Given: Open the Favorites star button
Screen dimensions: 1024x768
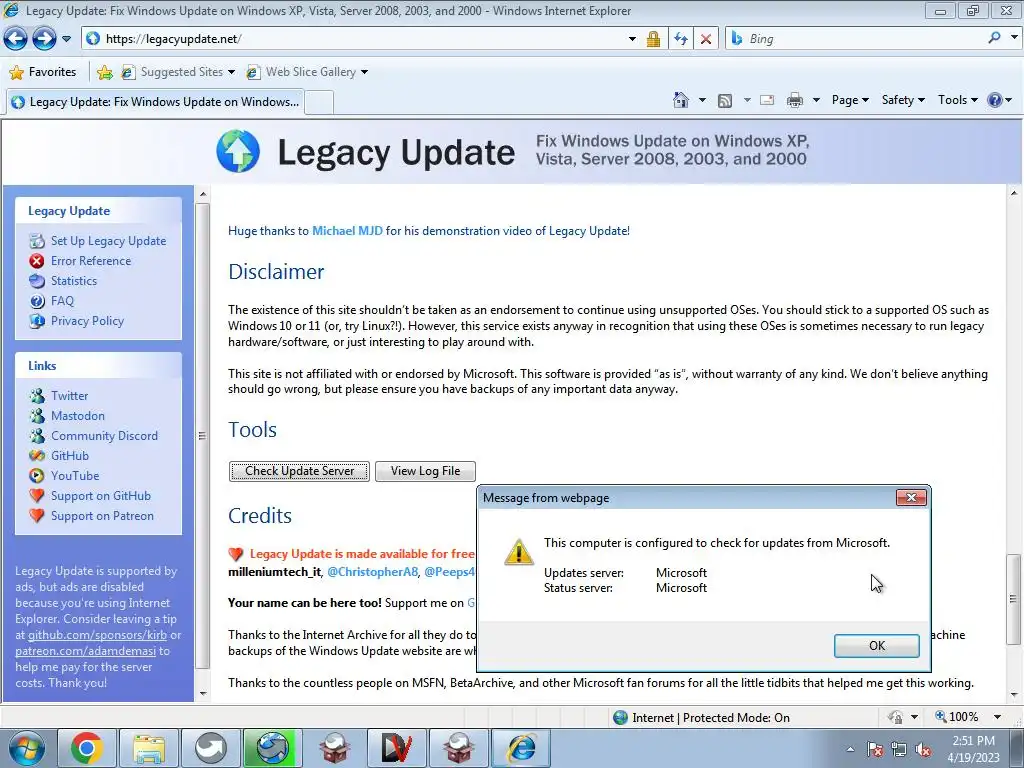Looking at the screenshot, I should pos(44,72).
